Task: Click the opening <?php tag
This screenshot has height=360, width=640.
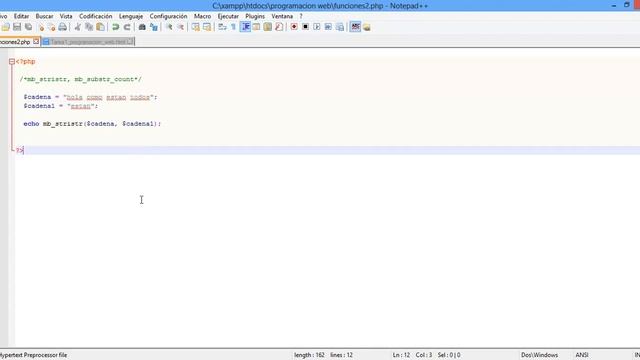Action: click(26, 62)
